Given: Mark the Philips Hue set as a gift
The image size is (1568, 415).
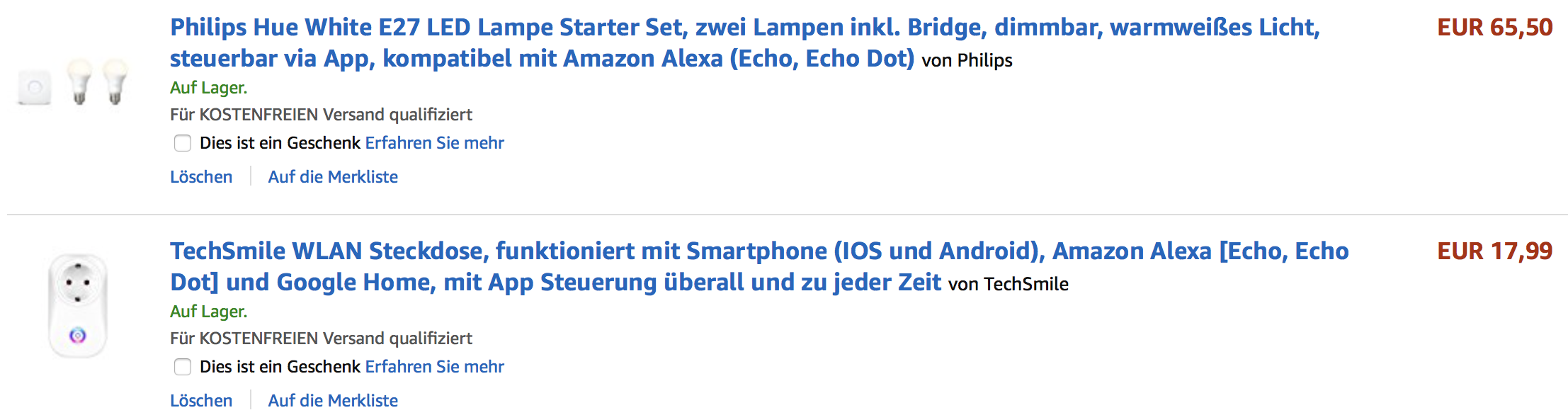Looking at the screenshot, I should (183, 143).
